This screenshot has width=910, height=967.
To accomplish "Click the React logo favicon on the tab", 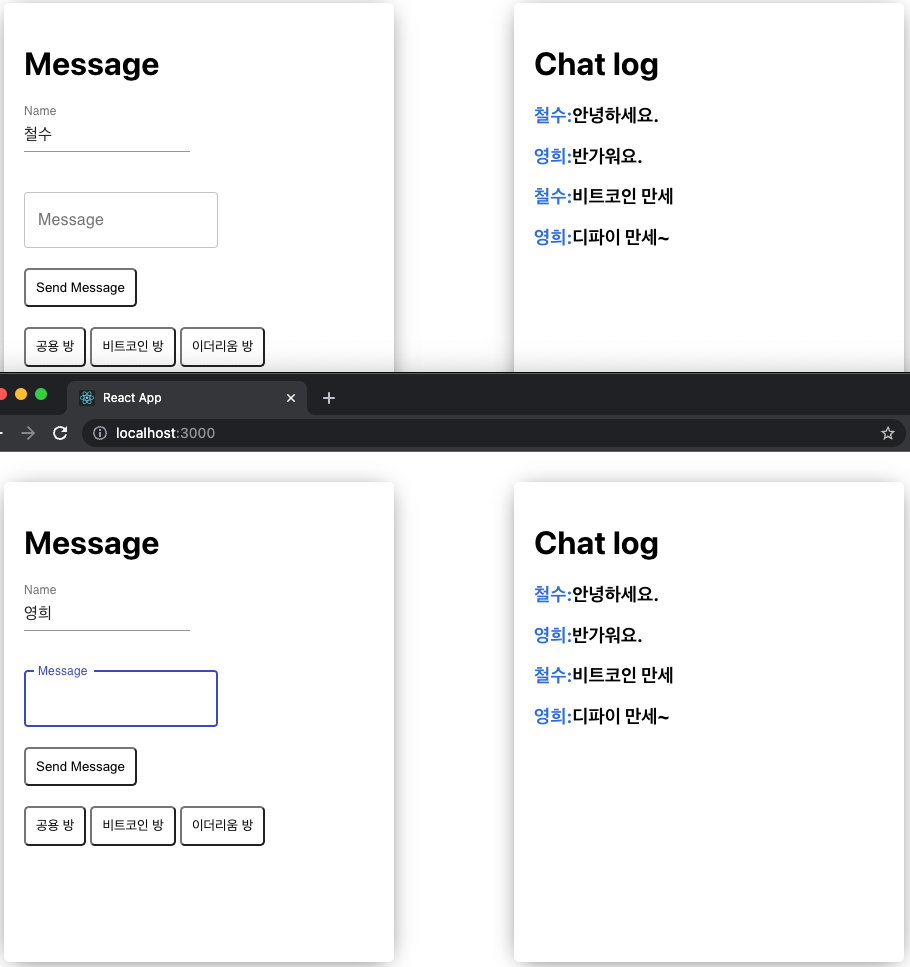I will pyautogui.click(x=88, y=397).
